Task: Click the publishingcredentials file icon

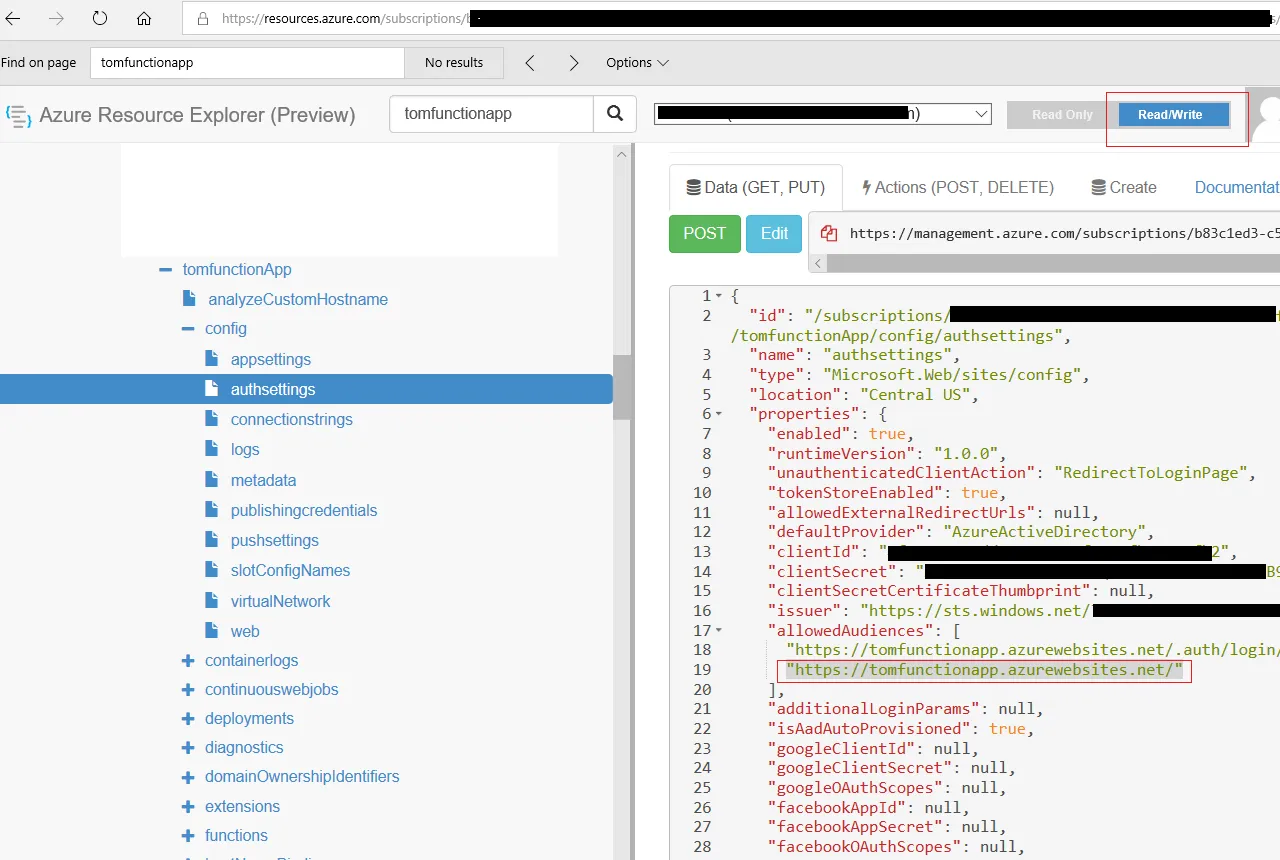Action: [211, 509]
